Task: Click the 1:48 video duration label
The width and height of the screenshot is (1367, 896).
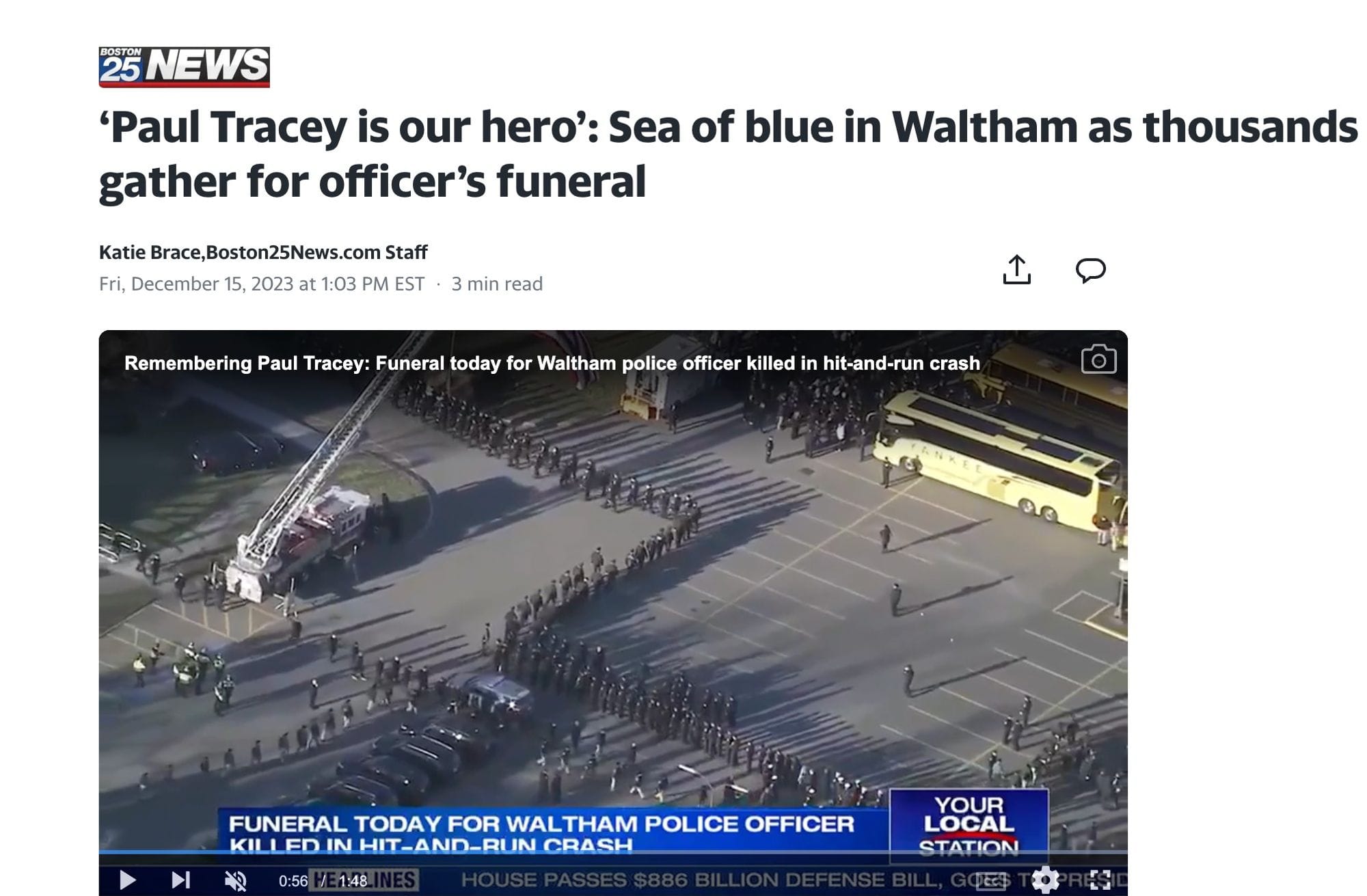Action: [x=353, y=881]
